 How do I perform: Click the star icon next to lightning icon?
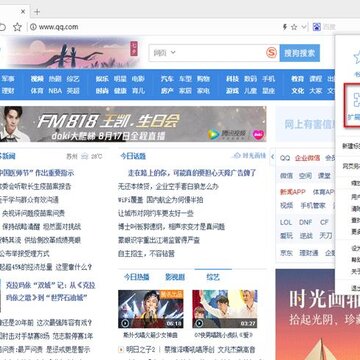point(294,27)
